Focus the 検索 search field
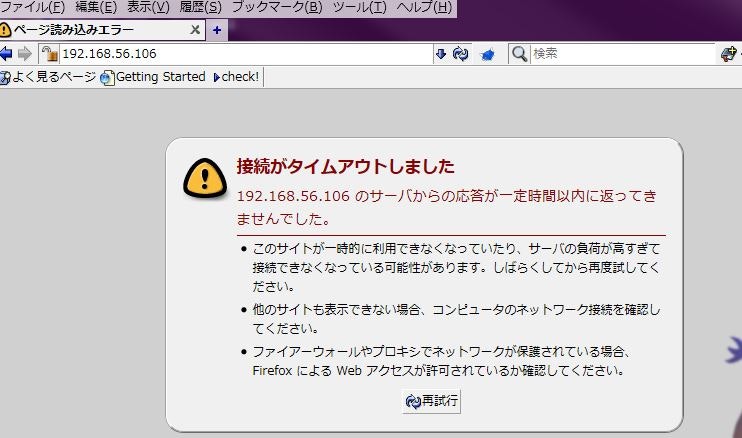This screenshot has height=438, width=742. click(x=622, y=53)
